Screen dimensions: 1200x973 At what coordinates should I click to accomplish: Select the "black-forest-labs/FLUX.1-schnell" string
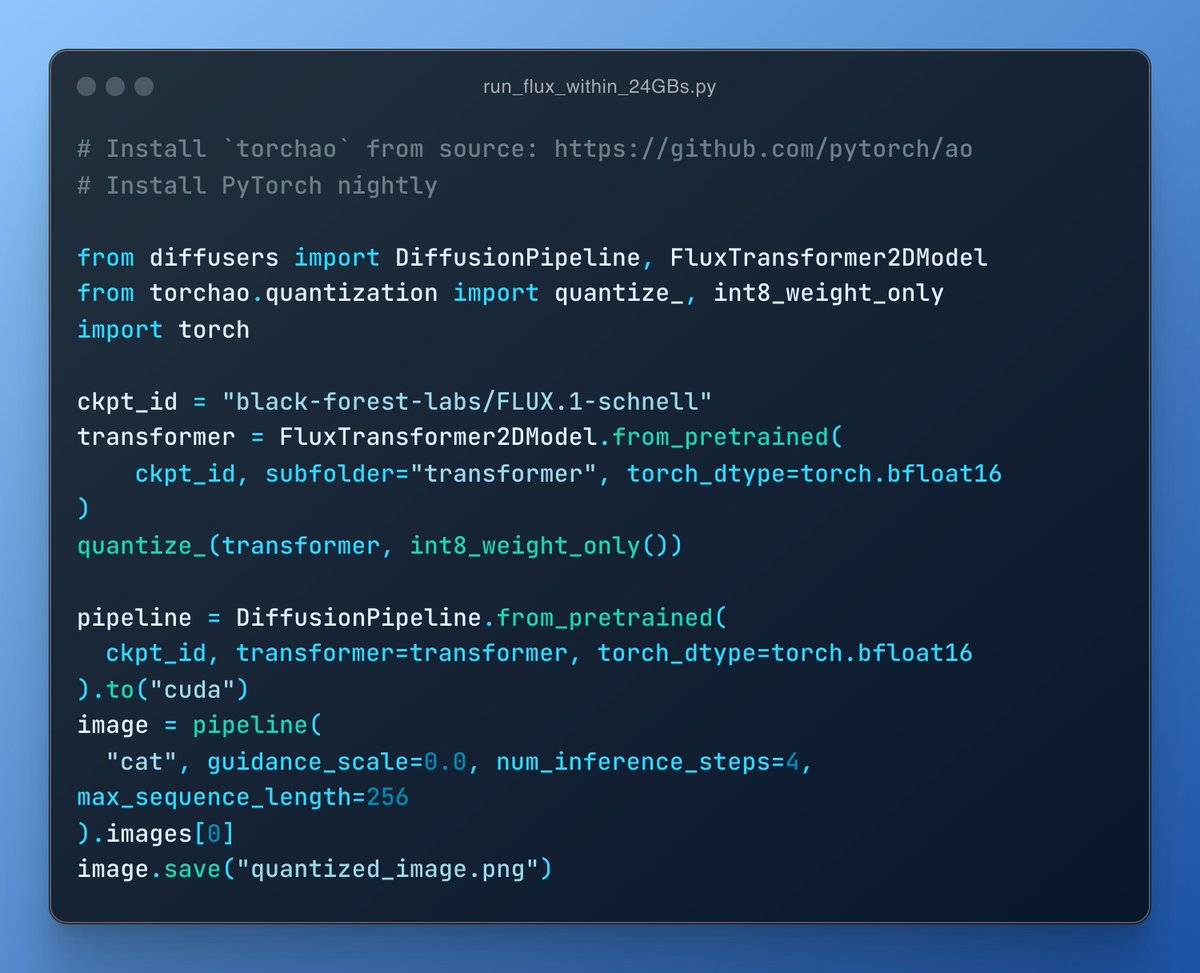click(x=467, y=402)
